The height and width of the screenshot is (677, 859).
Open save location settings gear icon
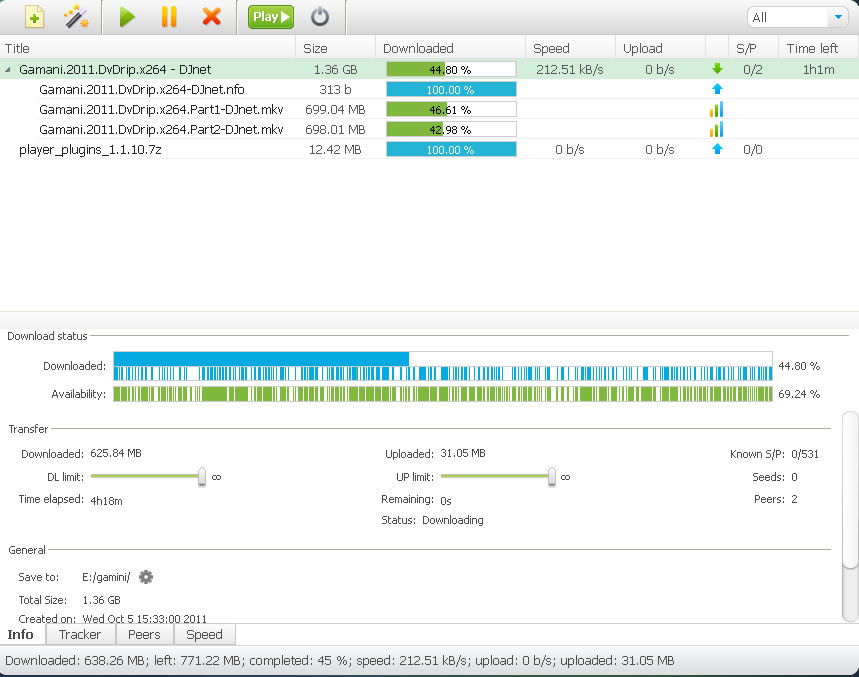point(146,577)
